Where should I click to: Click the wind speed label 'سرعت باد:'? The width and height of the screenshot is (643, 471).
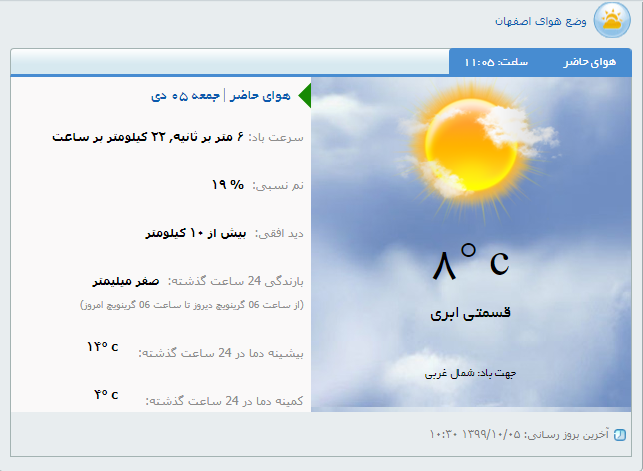tap(276, 137)
